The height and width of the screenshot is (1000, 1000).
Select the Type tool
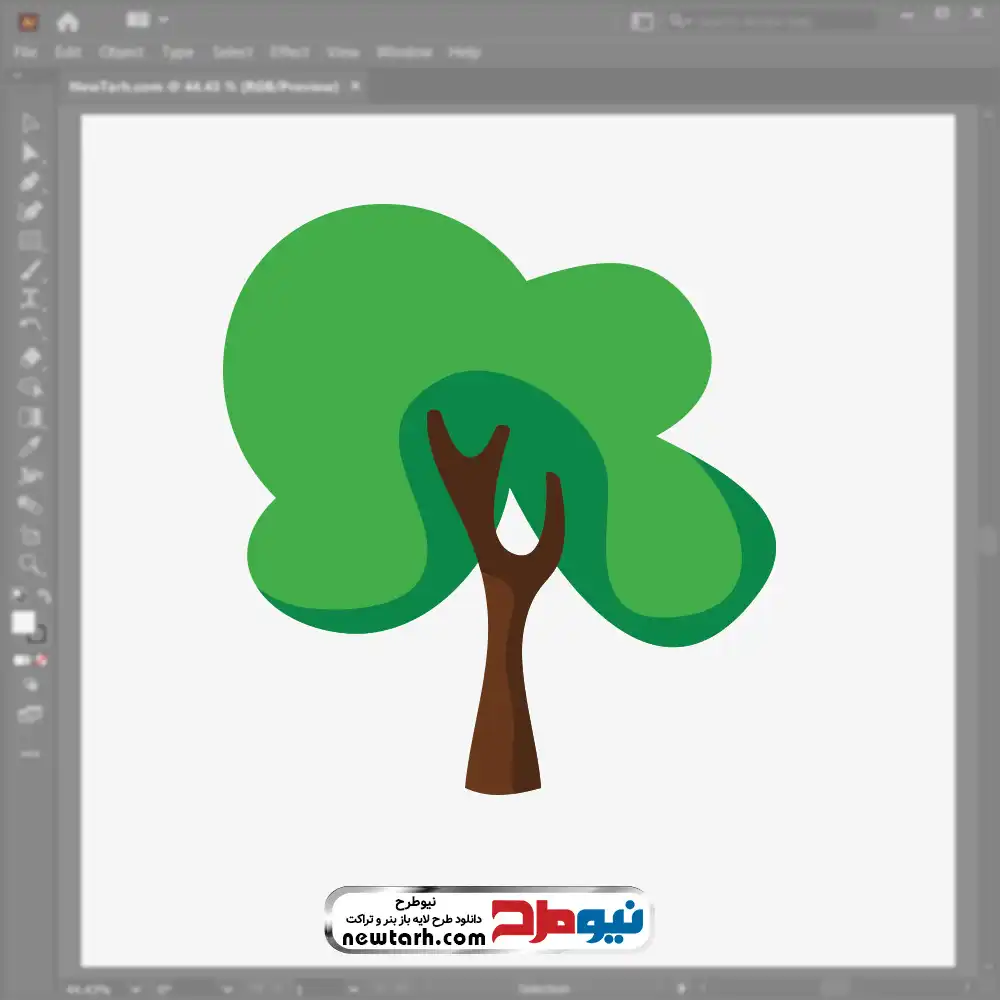click(x=30, y=298)
